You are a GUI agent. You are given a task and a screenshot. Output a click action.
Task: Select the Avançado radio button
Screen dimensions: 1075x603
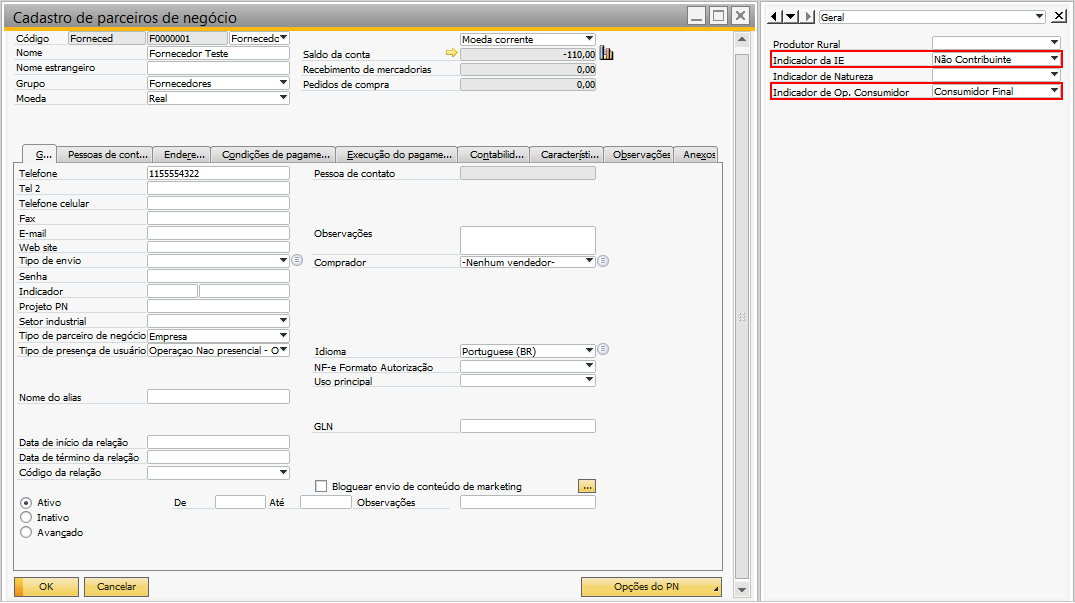point(26,532)
